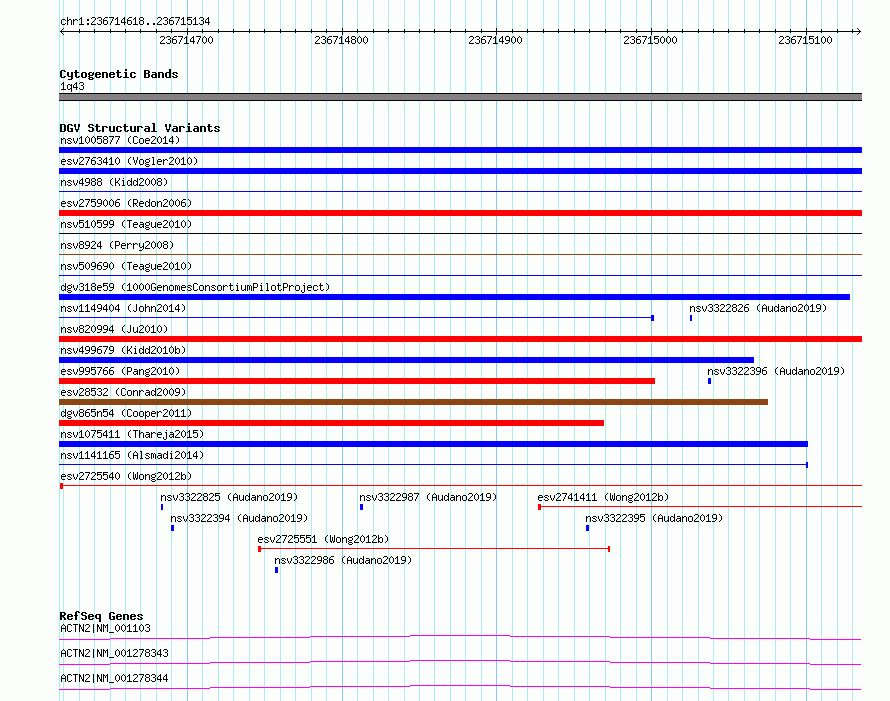Image resolution: width=890 pixels, height=701 pixels.
Task: Click the chr1:236714618..236715134 coordinates label
Action: [x=135, y=21]
